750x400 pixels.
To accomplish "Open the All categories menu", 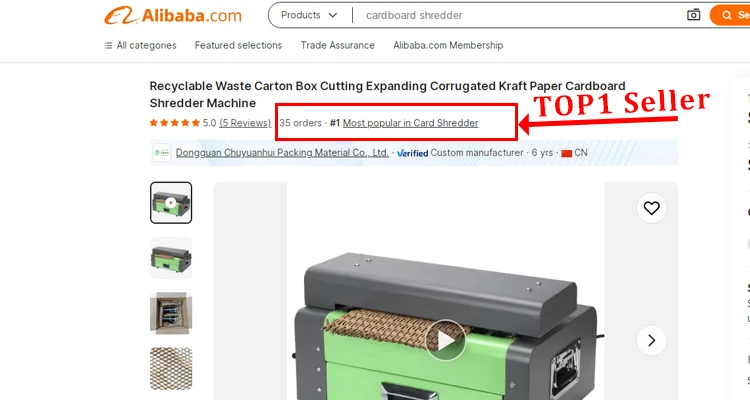I will coord(140,45).
